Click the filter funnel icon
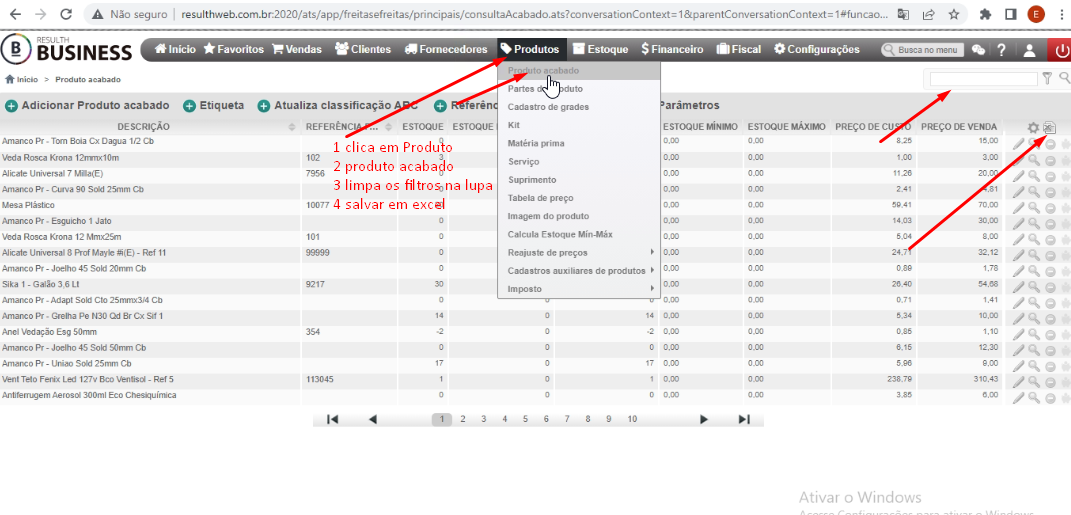 (x=1047, y=79)
